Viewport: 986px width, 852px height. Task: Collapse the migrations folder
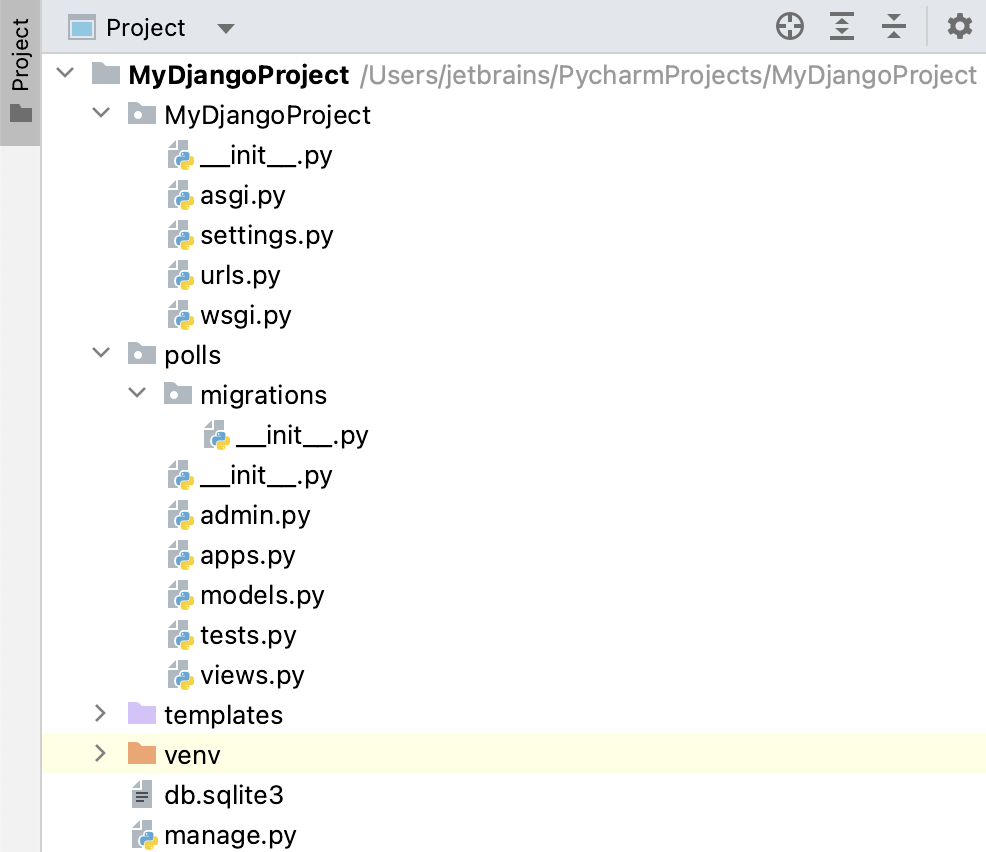137,393
